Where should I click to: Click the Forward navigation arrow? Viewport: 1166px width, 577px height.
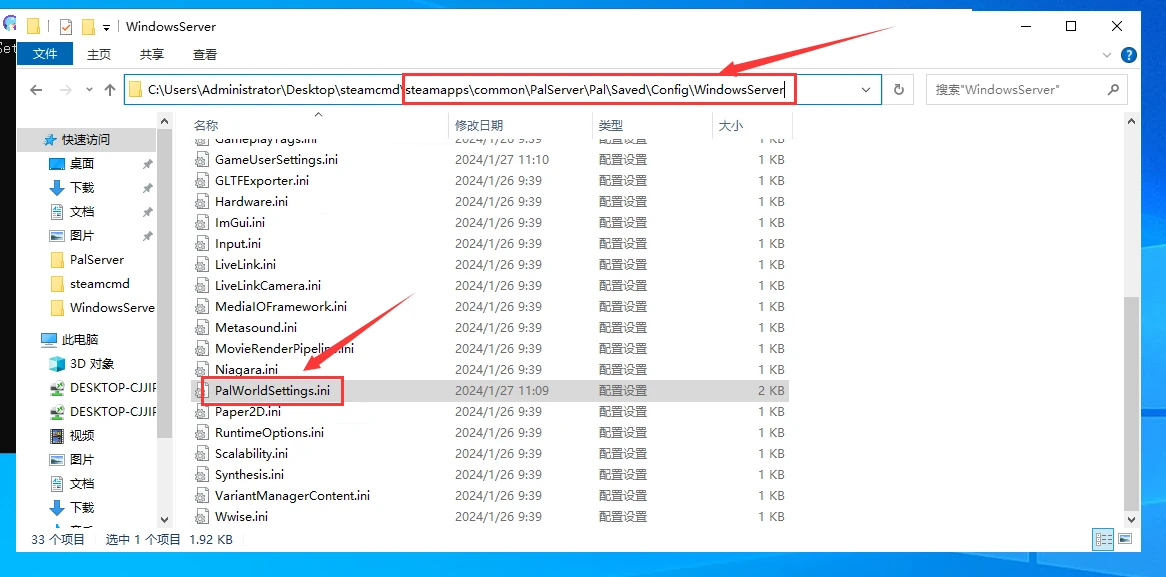[65, 90]
